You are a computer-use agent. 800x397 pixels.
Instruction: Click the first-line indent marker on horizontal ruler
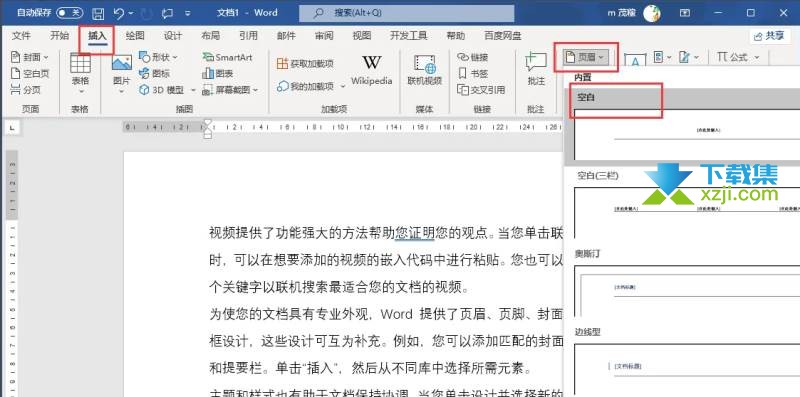click(207, 123)
